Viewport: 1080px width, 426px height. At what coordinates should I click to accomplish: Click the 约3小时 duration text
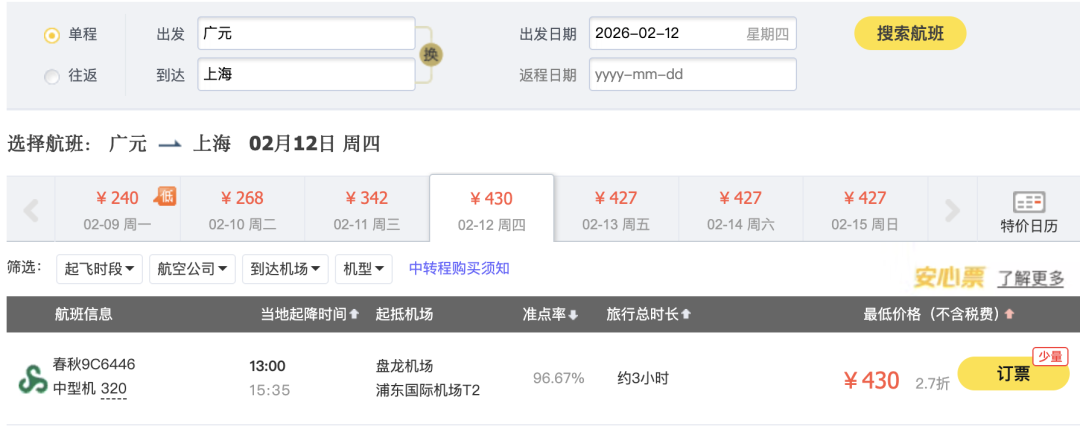pyautogui.click(x=643, y=378)
